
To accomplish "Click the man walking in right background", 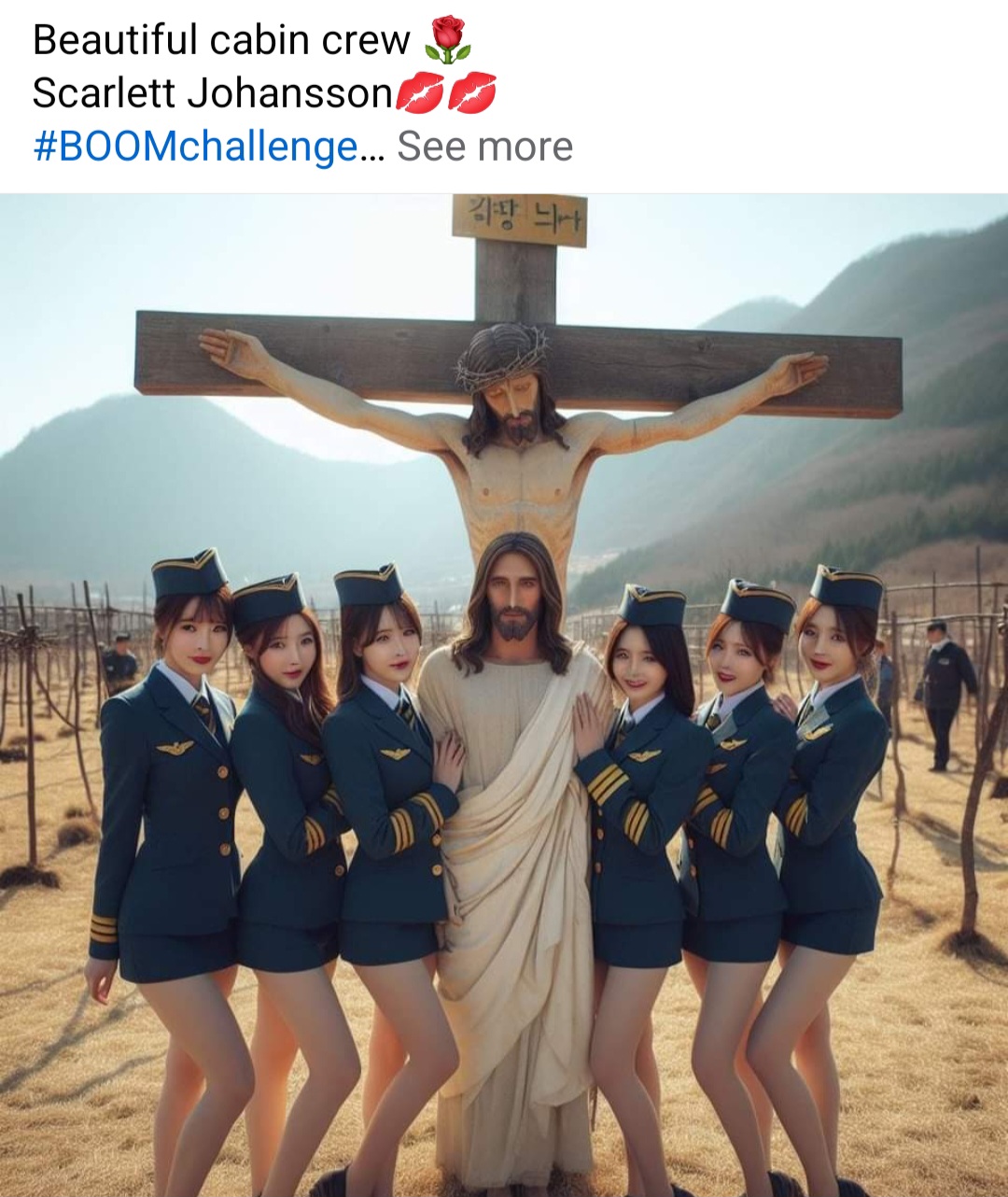I will point(946,693).
